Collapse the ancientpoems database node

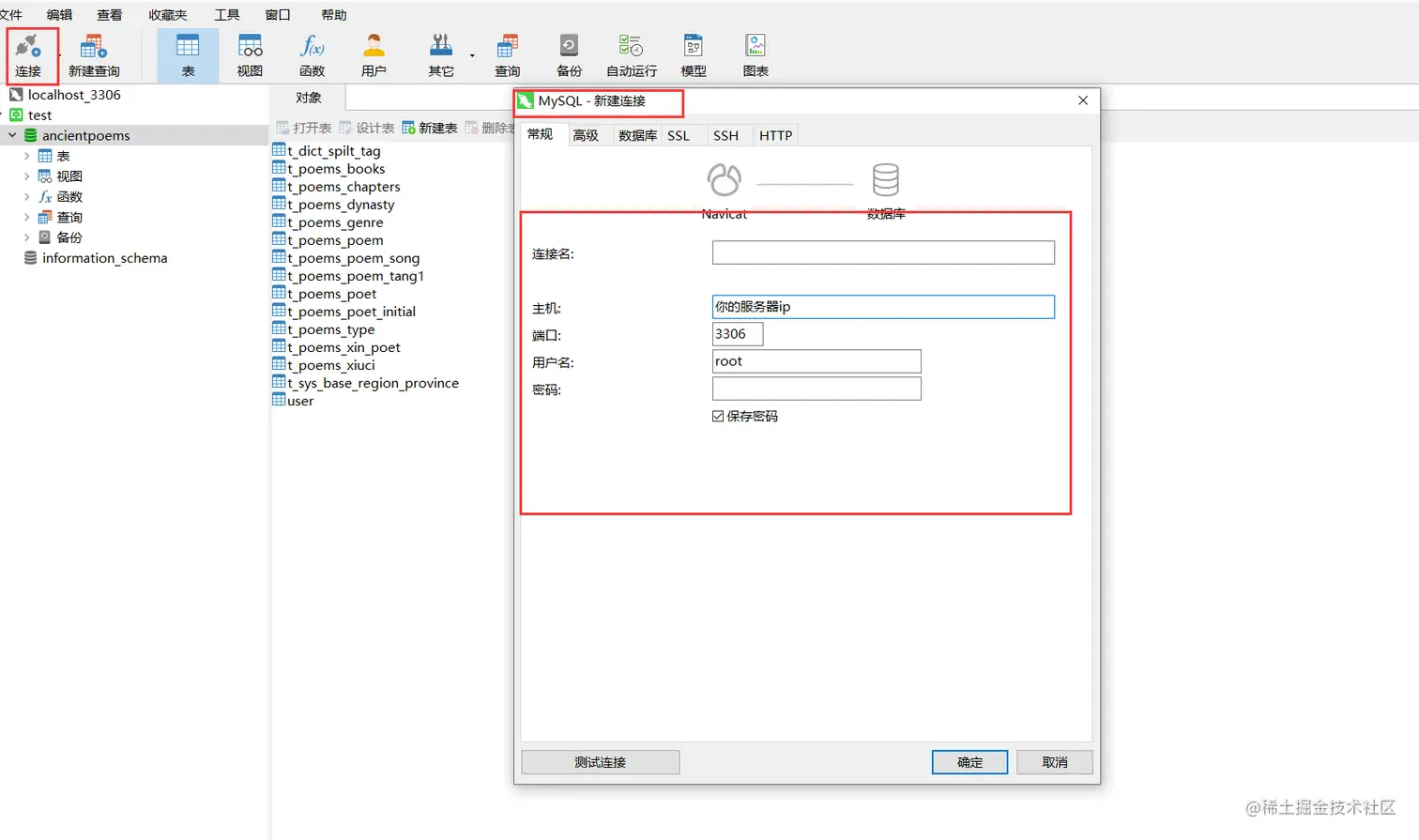[x=12, y=135]
